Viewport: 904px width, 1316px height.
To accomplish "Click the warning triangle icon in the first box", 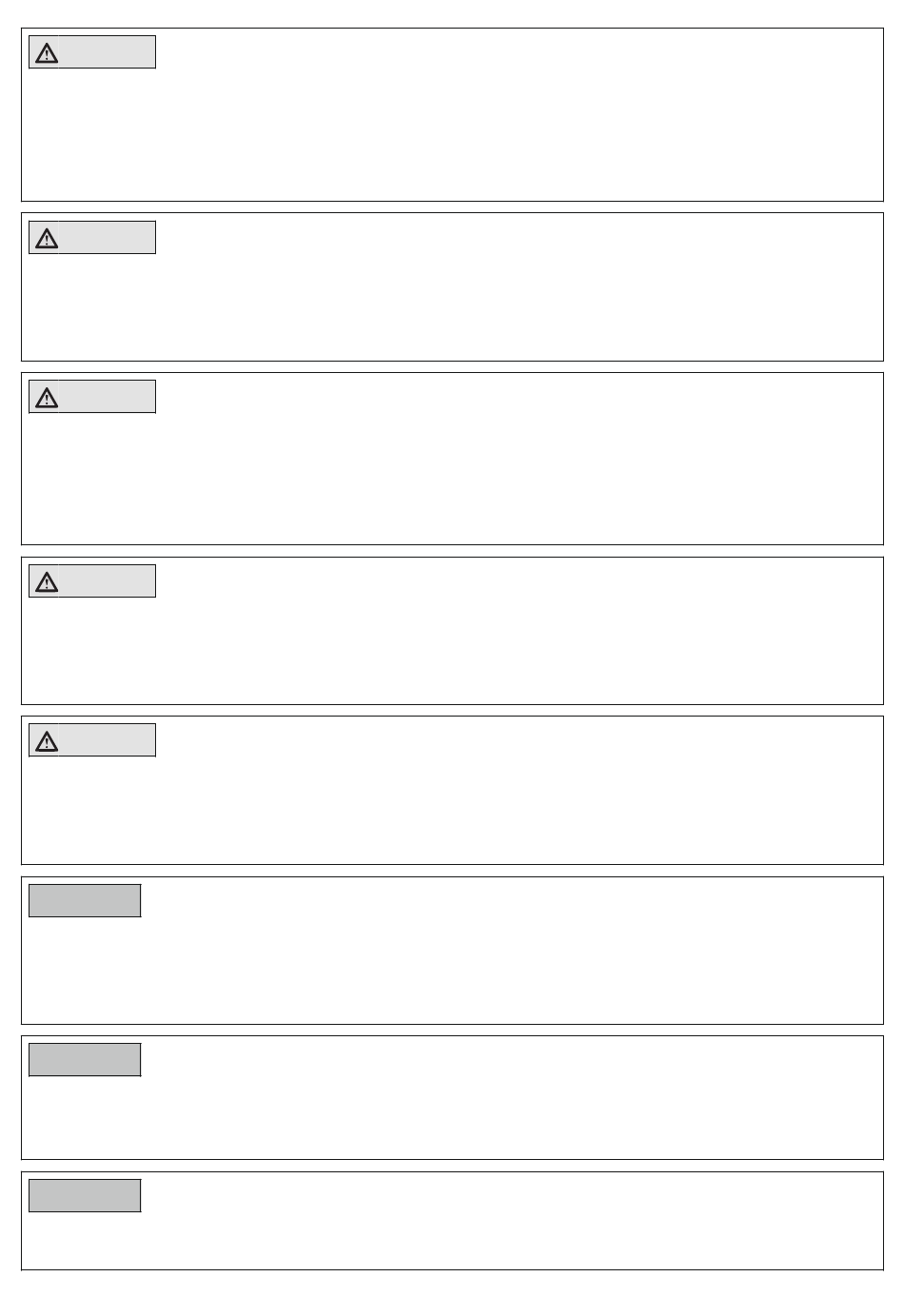I will (47, 53).
